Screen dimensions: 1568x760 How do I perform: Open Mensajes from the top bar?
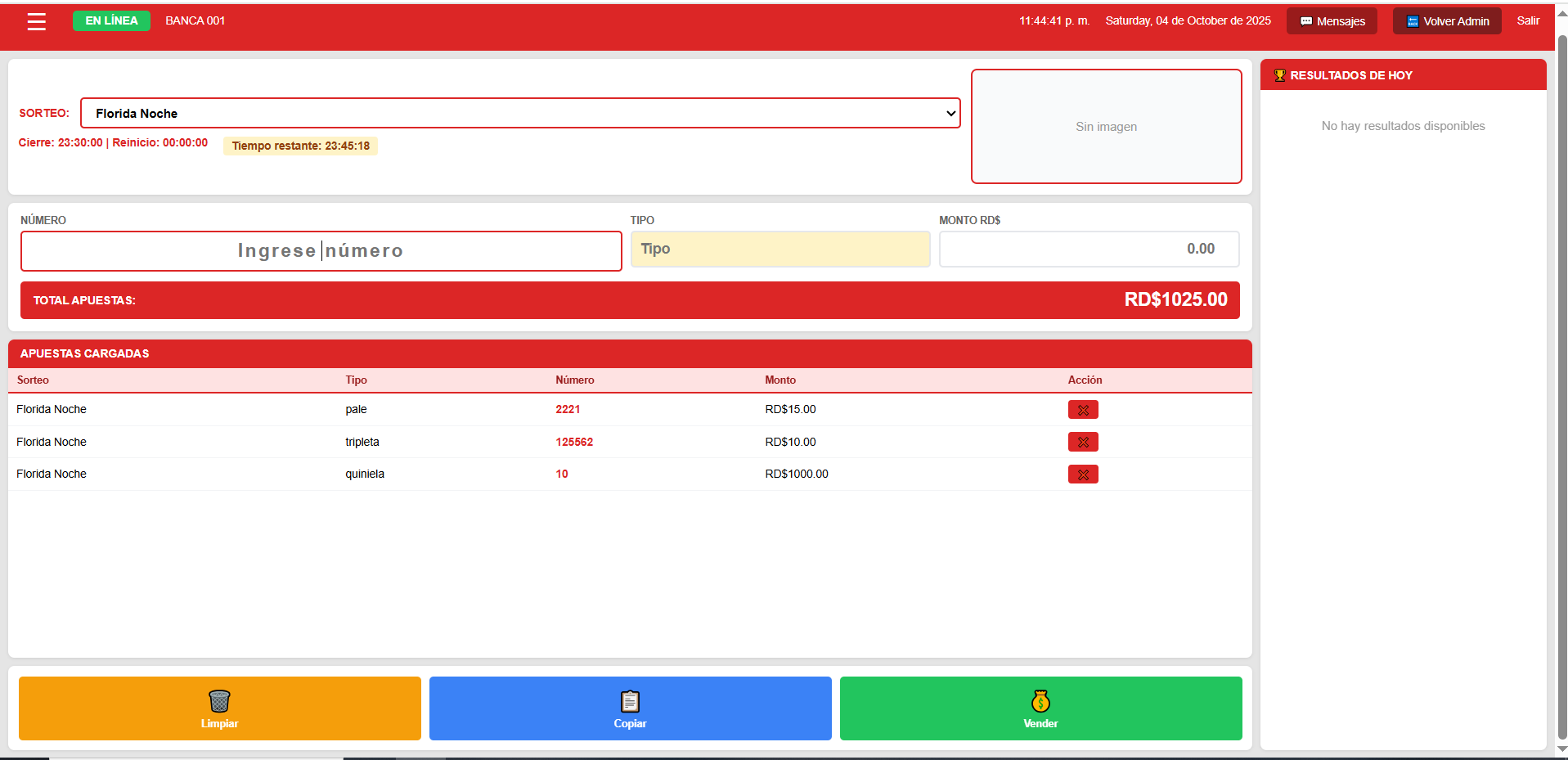pos(1332,21)
